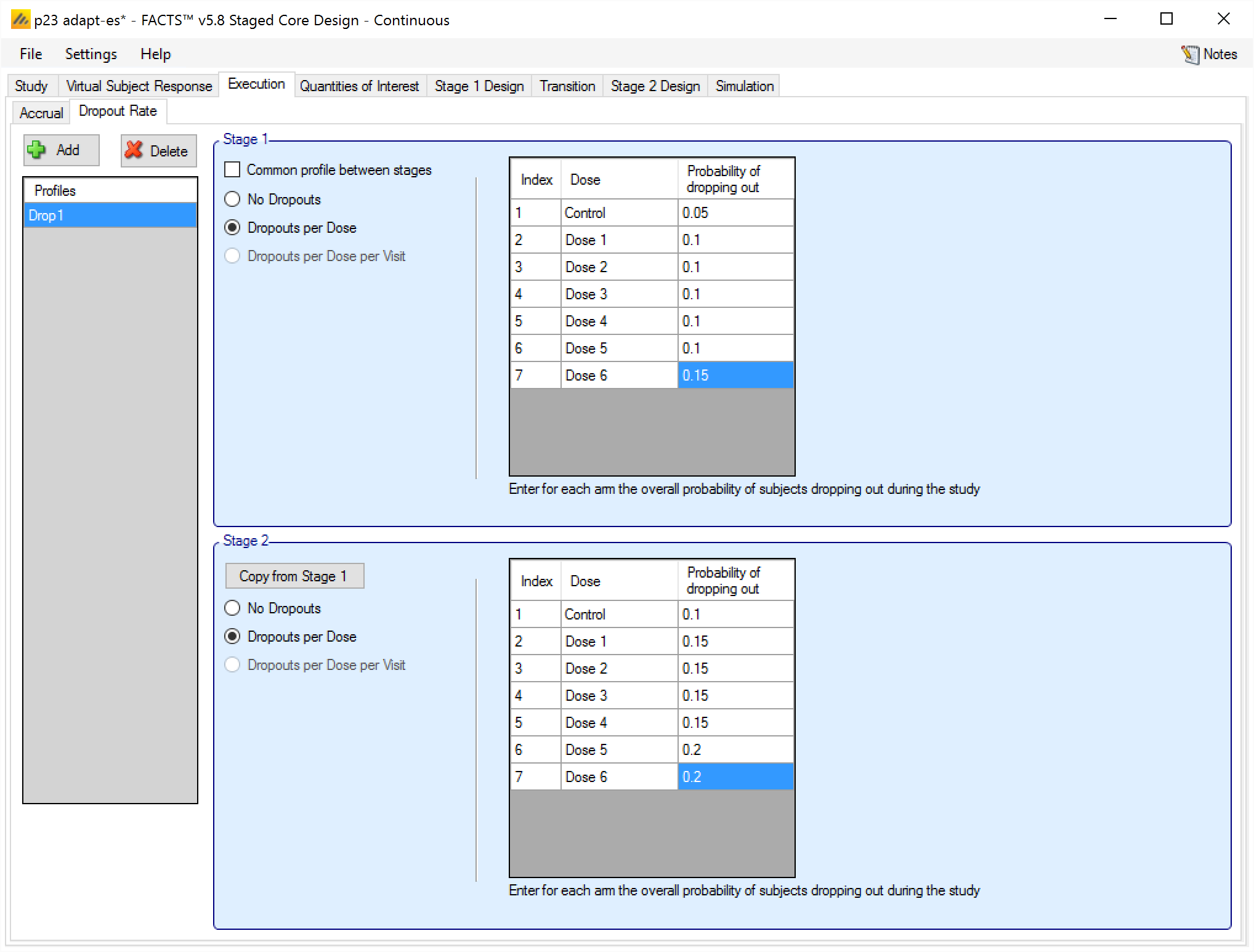
Task: Open the Help menu
Action: (x=155, y=54)
